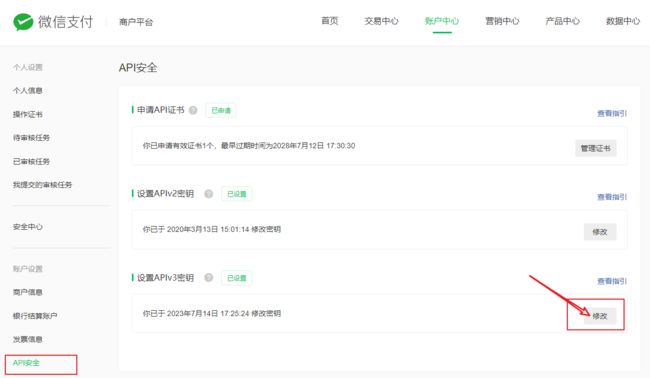Click 商户平台 header text
Viewport: 650px width, 378px height.
tap(136, 22)
